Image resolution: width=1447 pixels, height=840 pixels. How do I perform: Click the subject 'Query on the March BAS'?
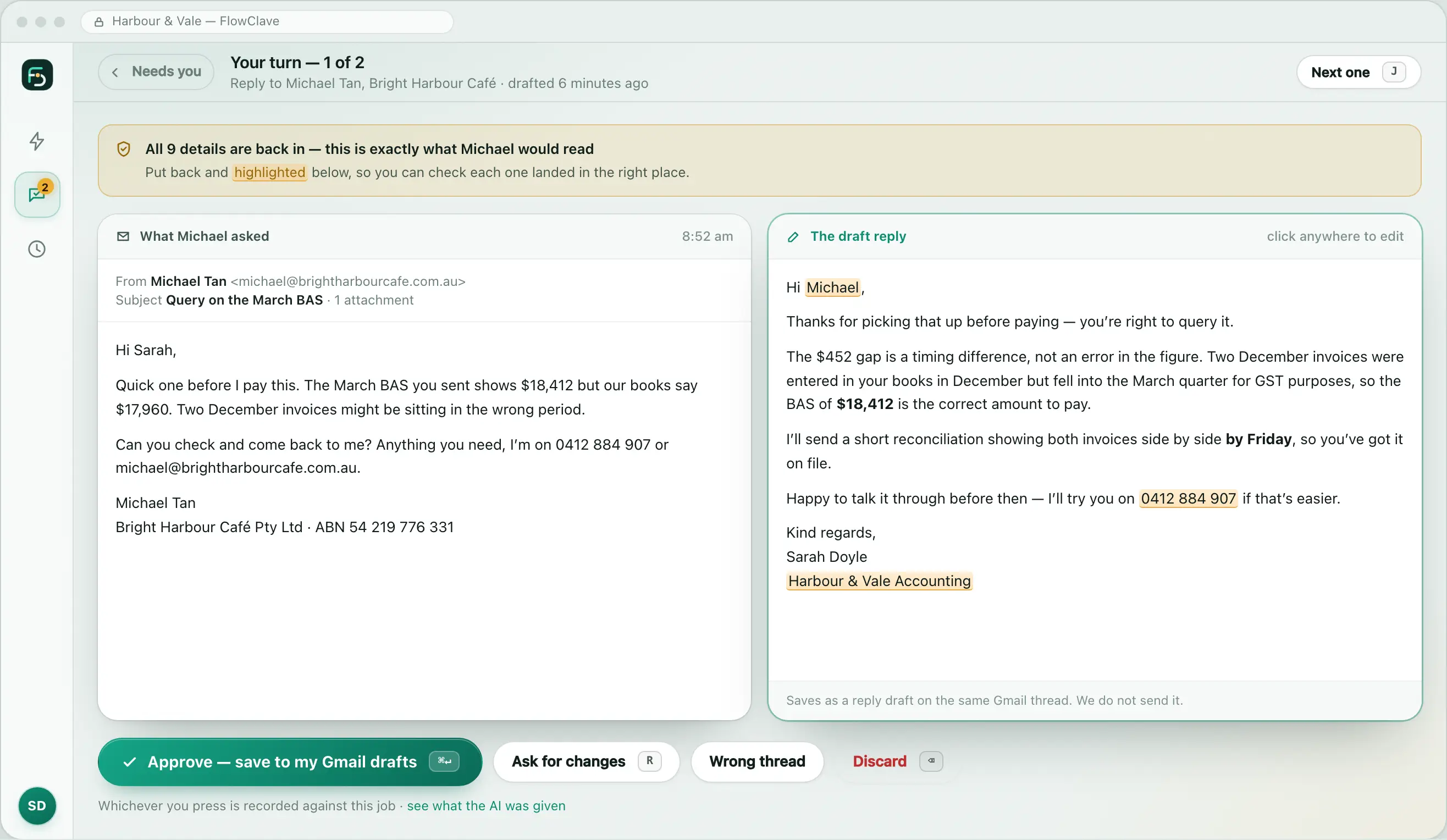(x=245, y=300)
